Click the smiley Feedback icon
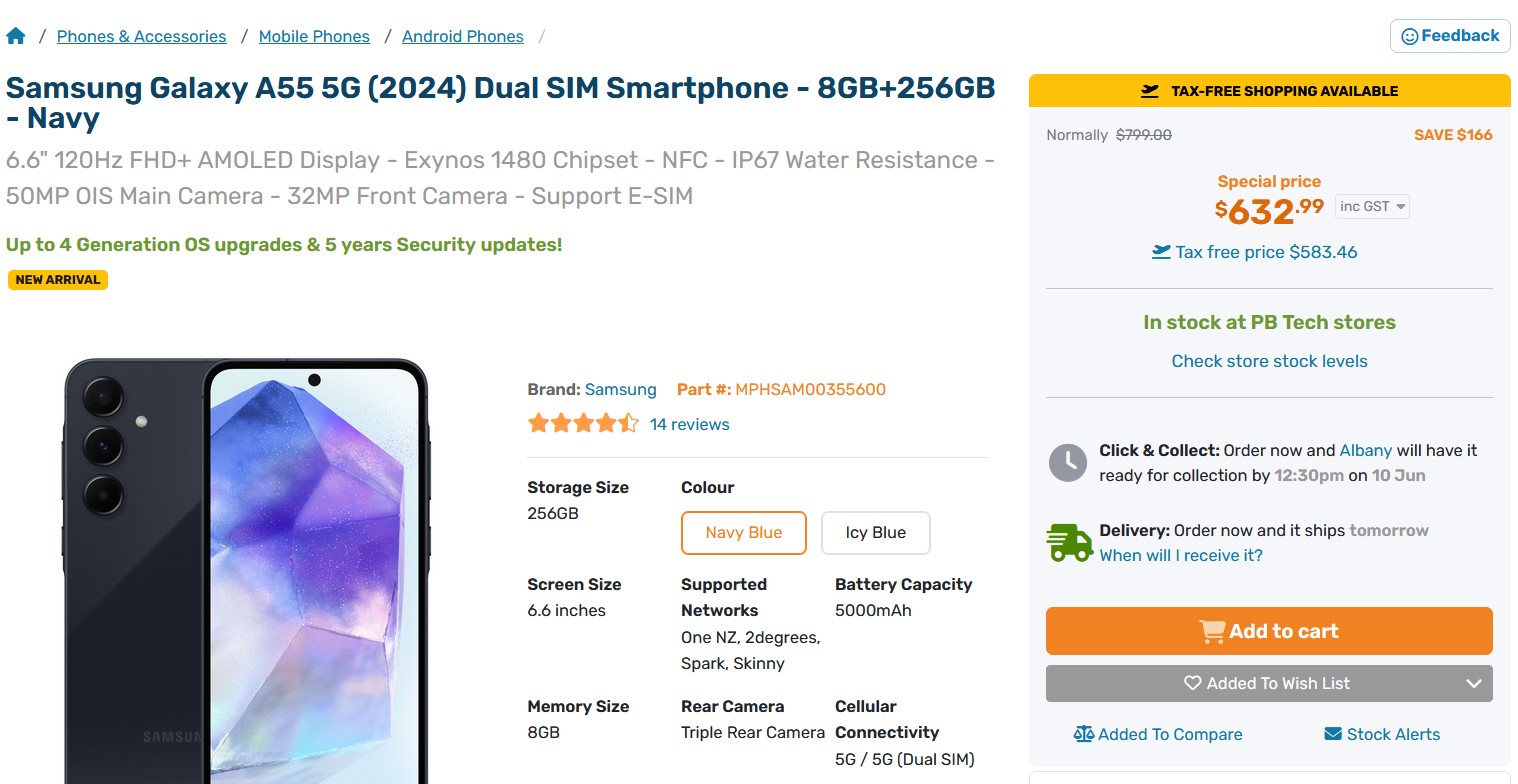Viewport: 1518px width, 784px height. coord(1409,36)
